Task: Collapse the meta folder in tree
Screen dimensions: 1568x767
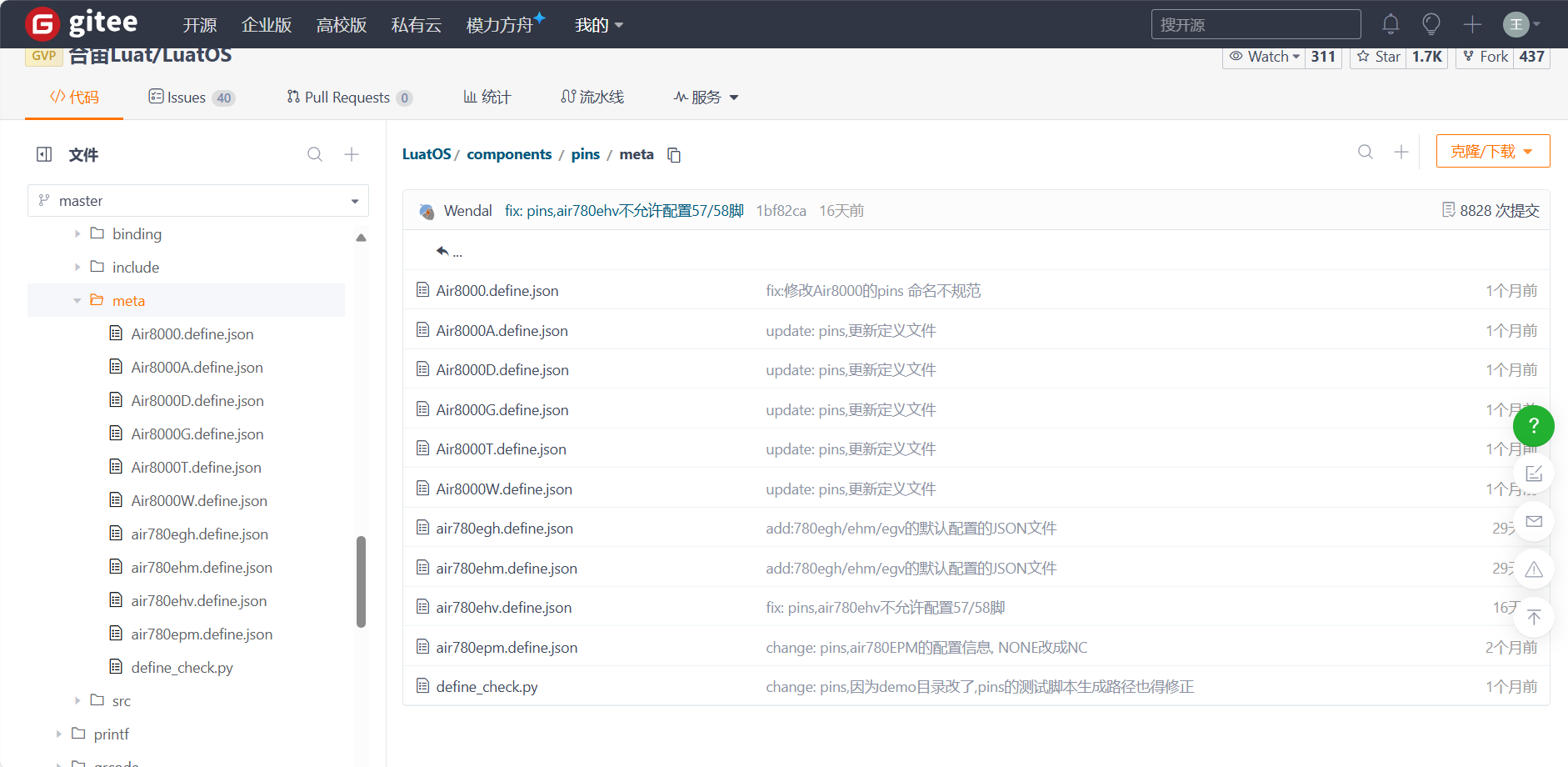Action: tap(77, 301)
